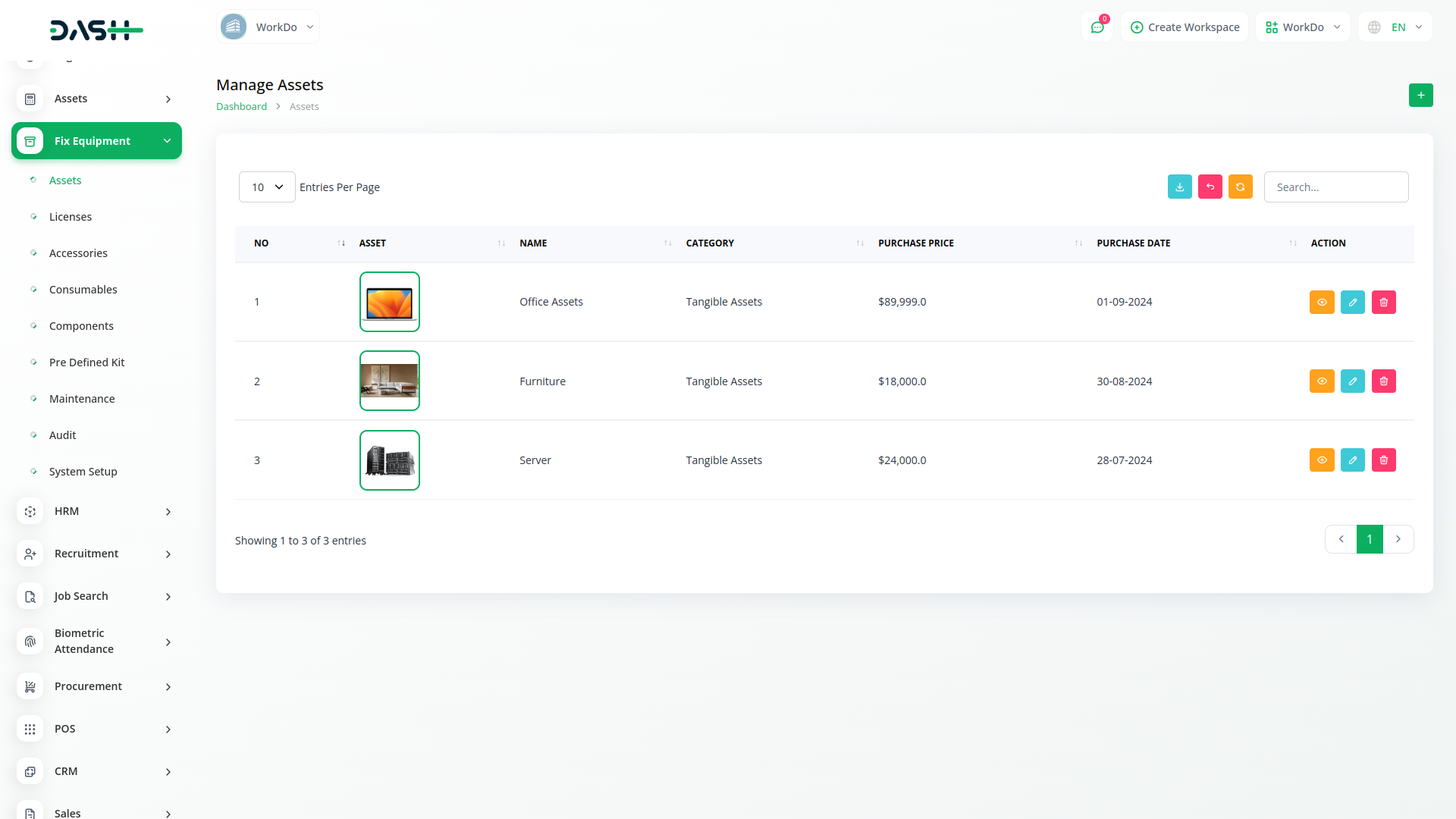Viewport: 1456px width, 819px height.
Task: Select Maintenance from the sidebar submenu
Action: 82,399
